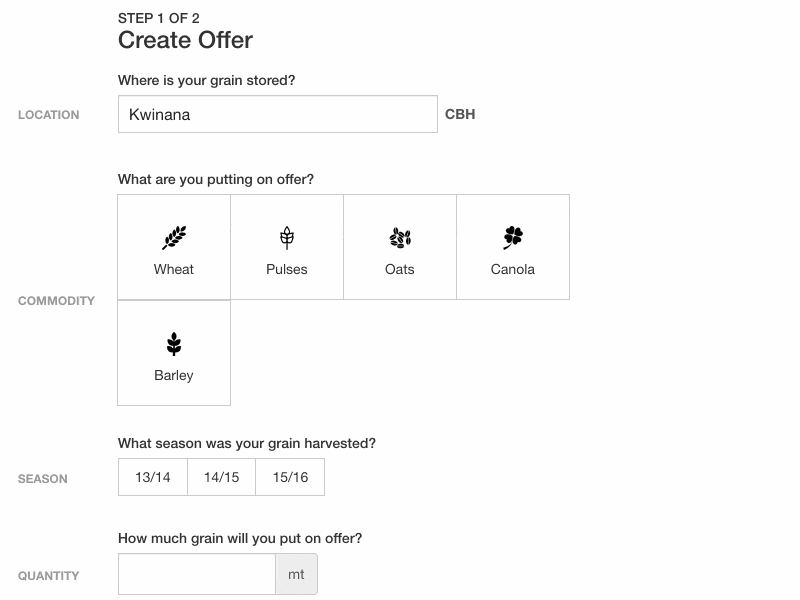Pick the Oats commodity label
This screenshot has height=600, width=800.
click(400, 269)
